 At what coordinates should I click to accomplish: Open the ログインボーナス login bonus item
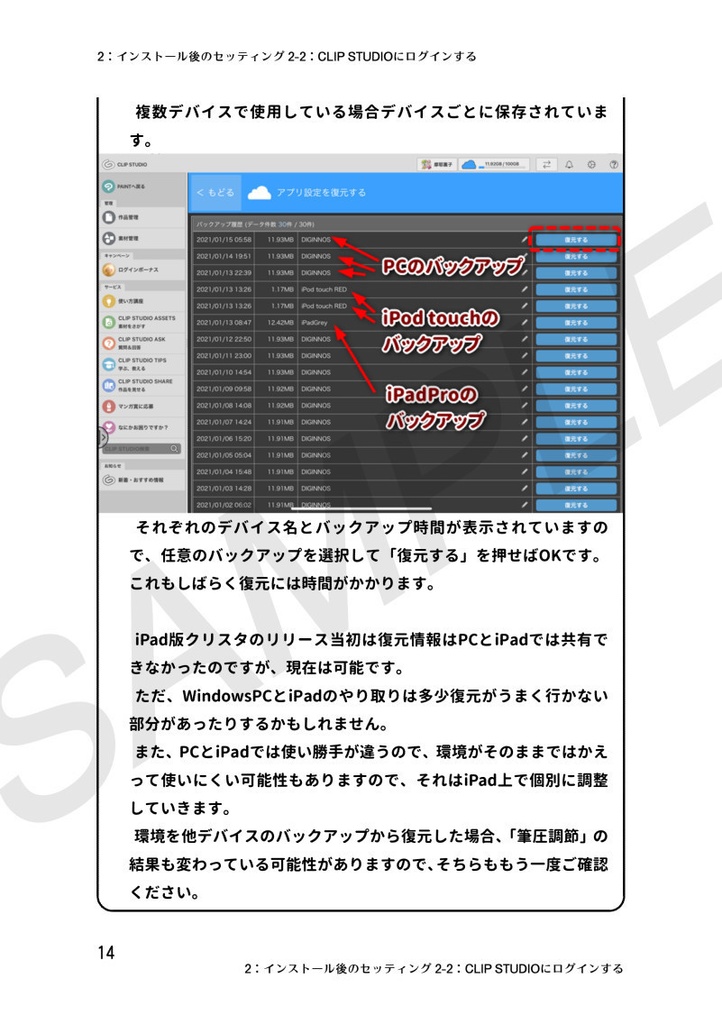click(x=142, y=269)
